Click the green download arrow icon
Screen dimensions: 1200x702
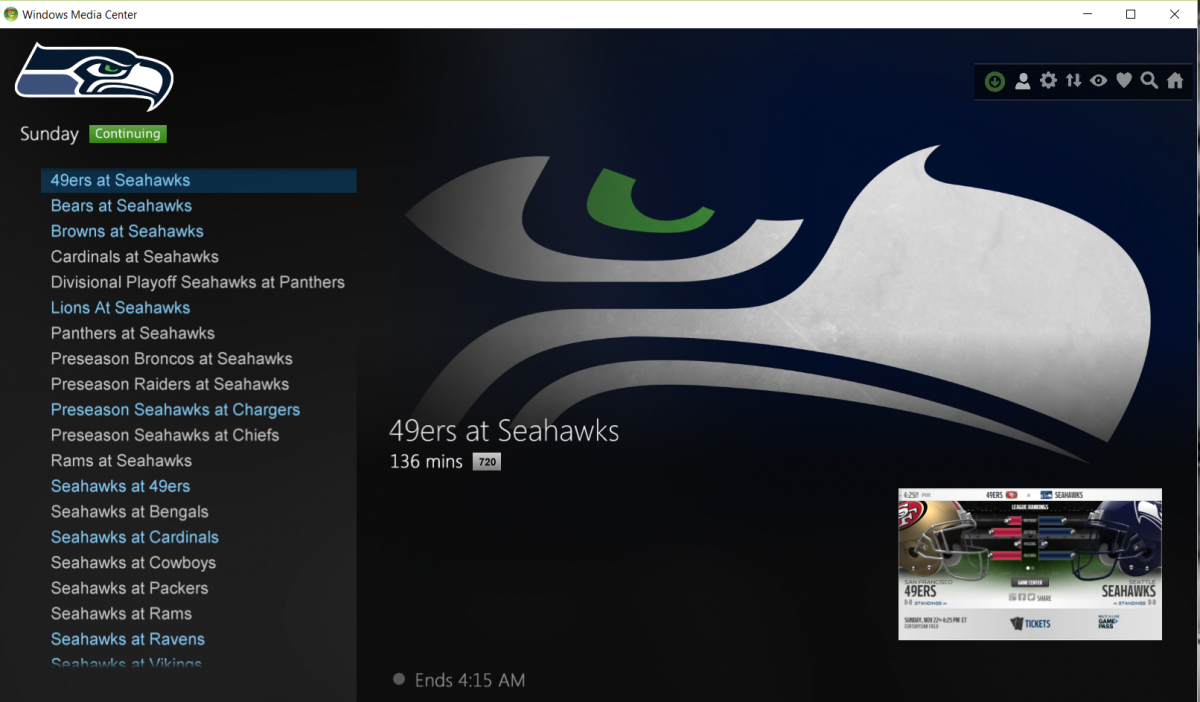pos(994,81)
